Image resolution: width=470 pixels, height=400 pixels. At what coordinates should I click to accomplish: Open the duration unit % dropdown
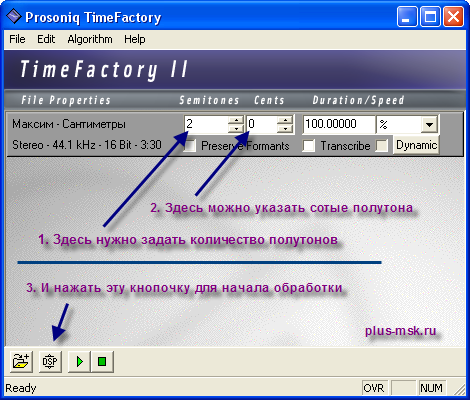[x=429, y=125]
